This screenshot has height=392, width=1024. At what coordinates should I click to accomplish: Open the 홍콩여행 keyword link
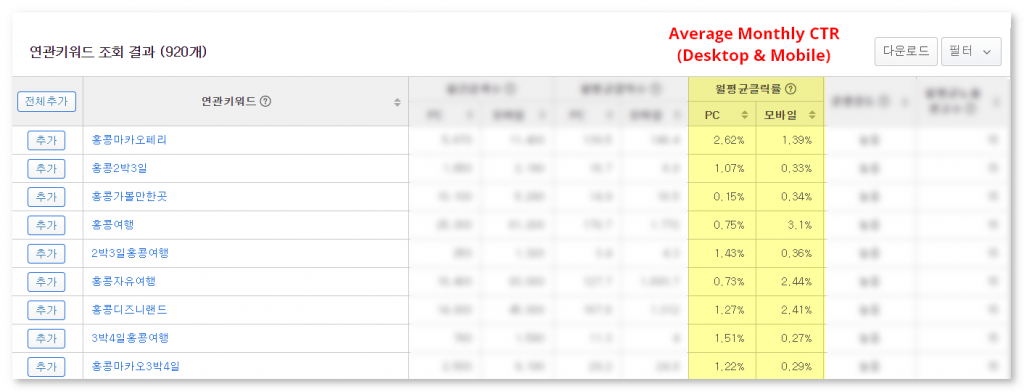point(114,225)
